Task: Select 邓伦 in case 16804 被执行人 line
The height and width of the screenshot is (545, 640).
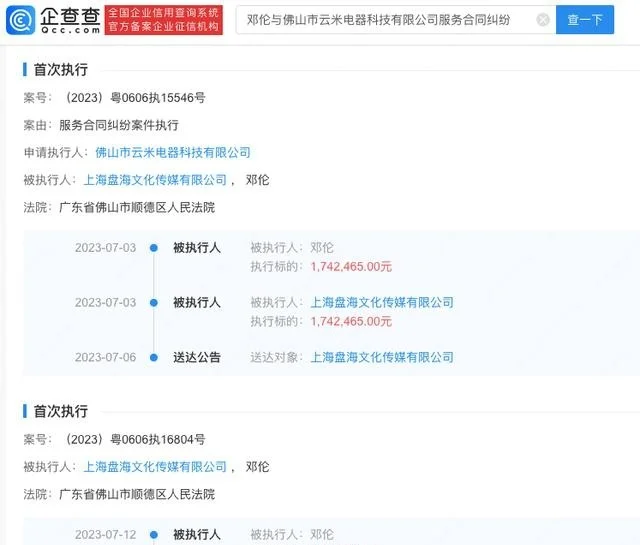Action: (258, 467)
